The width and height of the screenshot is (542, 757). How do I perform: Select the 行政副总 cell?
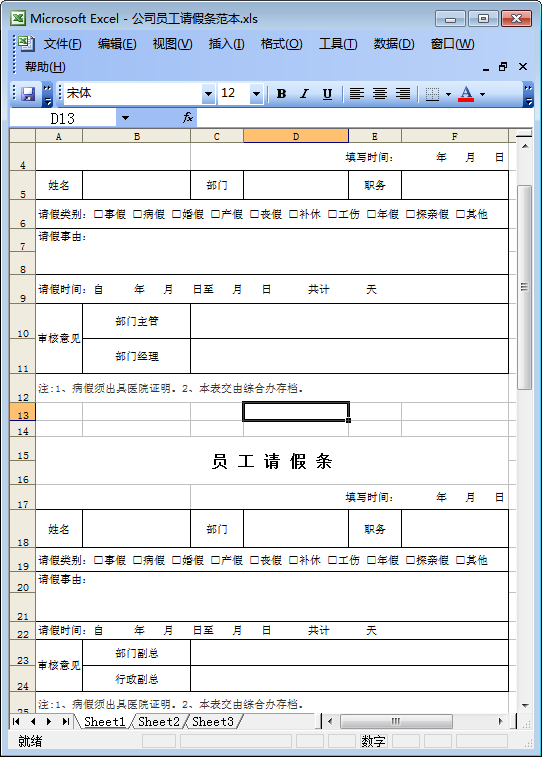click(x=137, y=679)
